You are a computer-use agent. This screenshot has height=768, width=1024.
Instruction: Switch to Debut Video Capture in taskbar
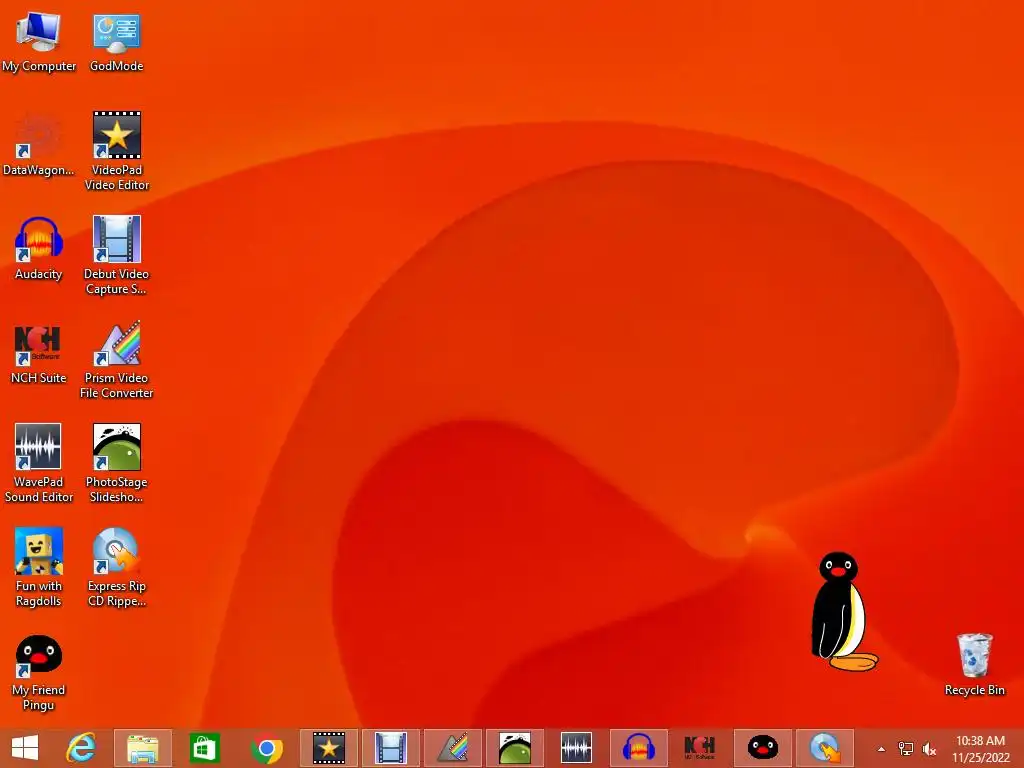pyautogui.click(x=391, y=748)
